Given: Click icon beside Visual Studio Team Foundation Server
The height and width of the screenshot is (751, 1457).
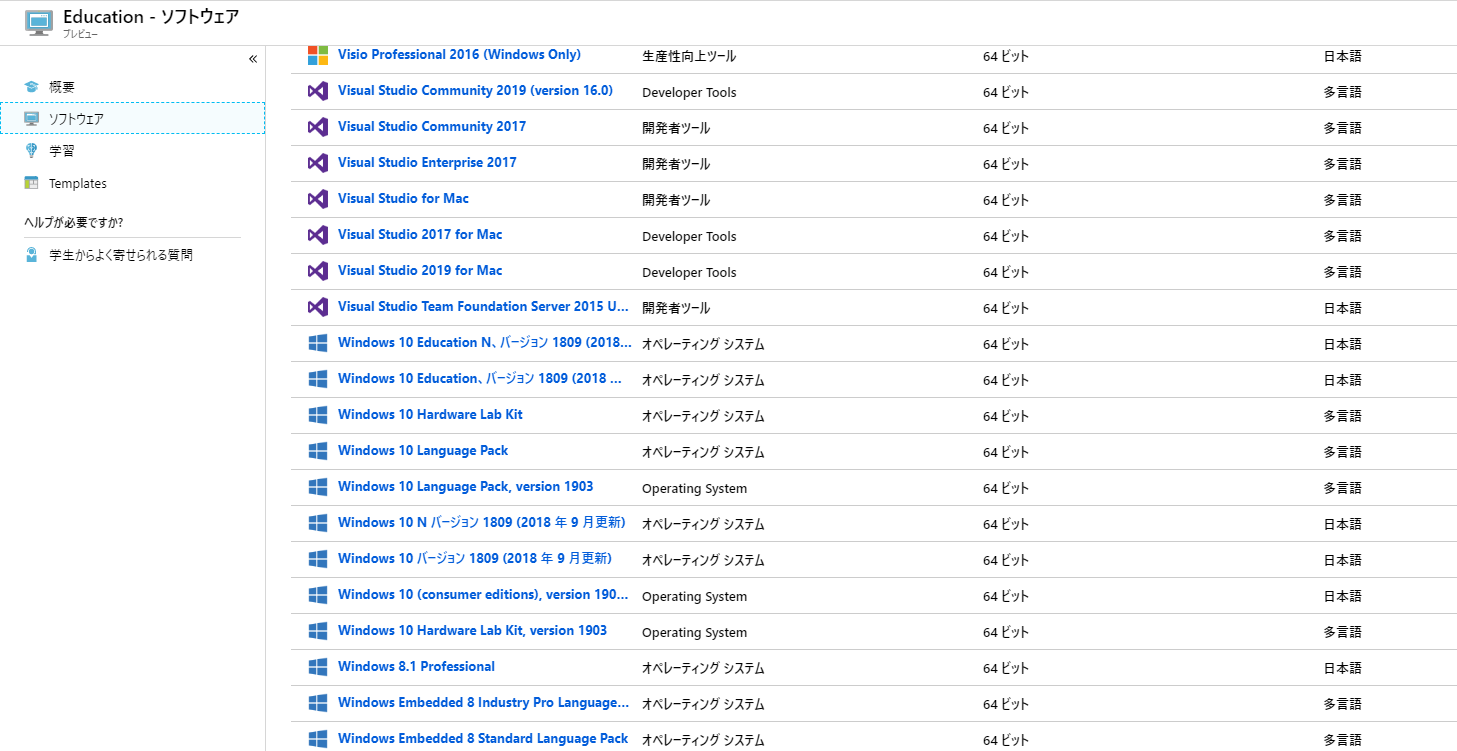Looking at the screenshot, I should click(x=318, y=307).
